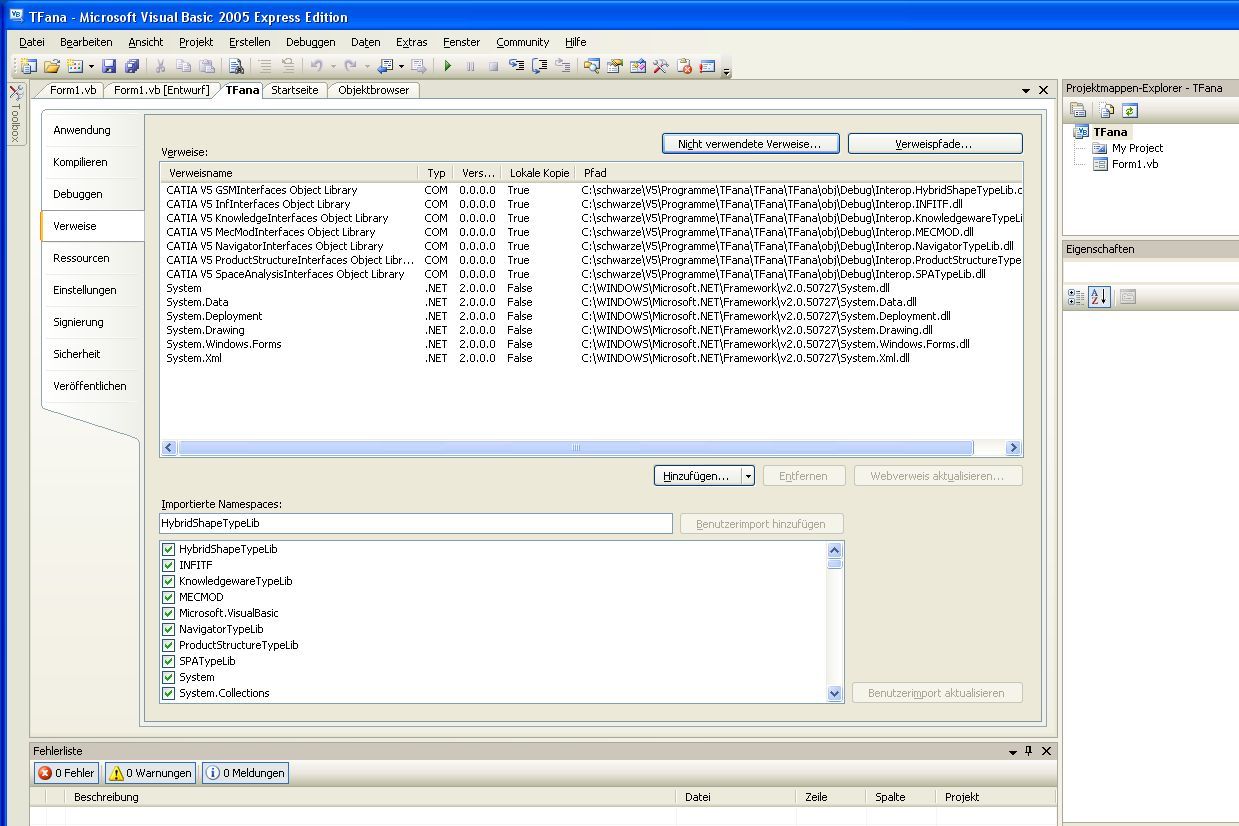The image size is (1239, 826).
Task: Uncheck System.Collections namespace checkbox
Action: tap(168, 693)
